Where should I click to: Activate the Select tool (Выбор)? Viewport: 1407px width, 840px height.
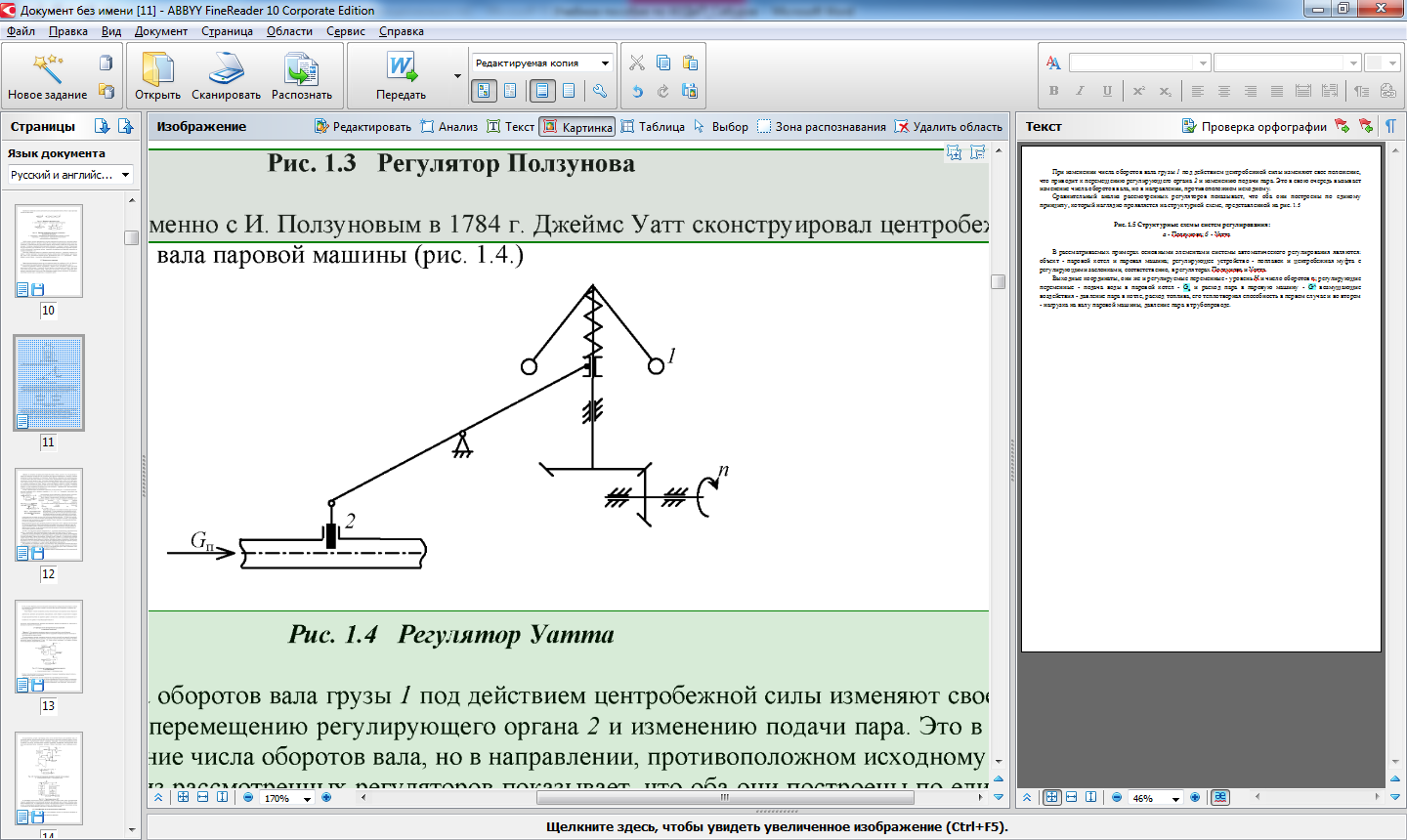[721, 126]
